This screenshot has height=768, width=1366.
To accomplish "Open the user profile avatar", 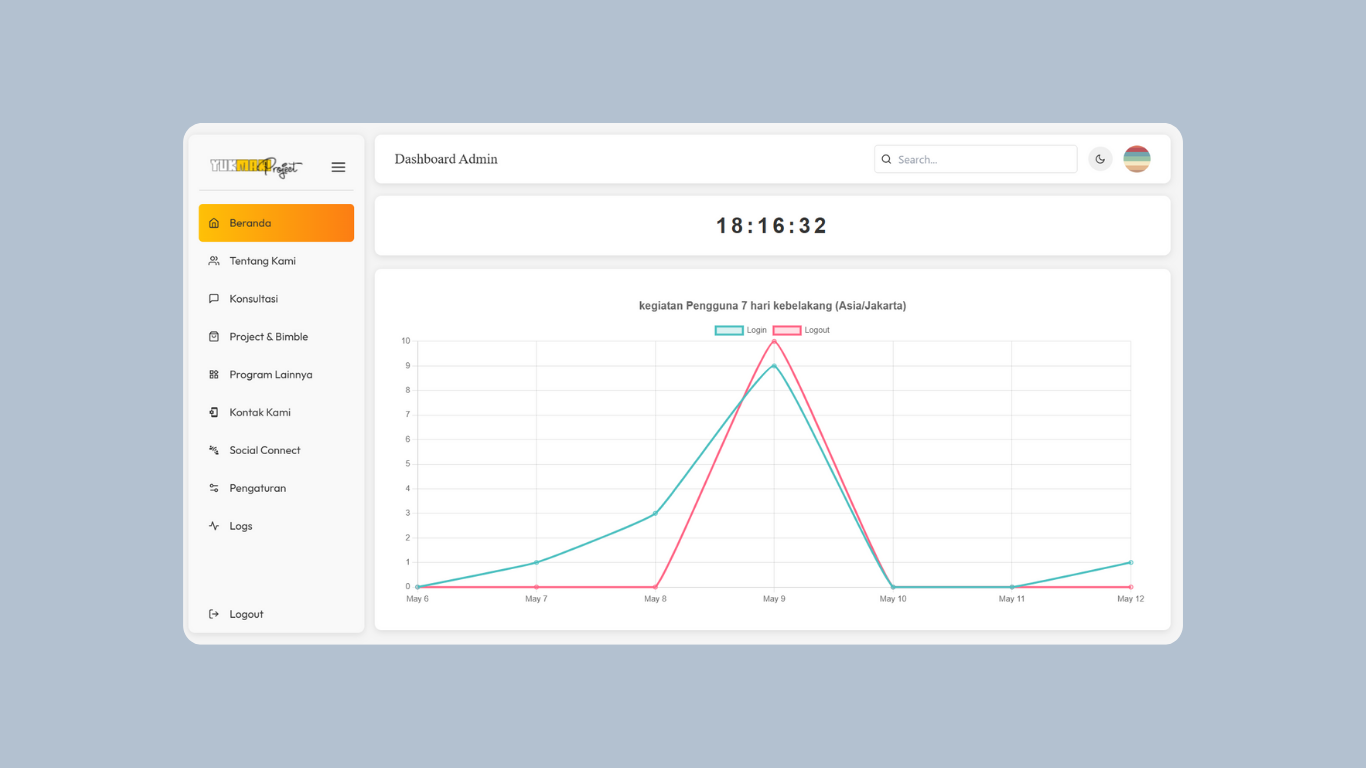I will click(1137, 159).
